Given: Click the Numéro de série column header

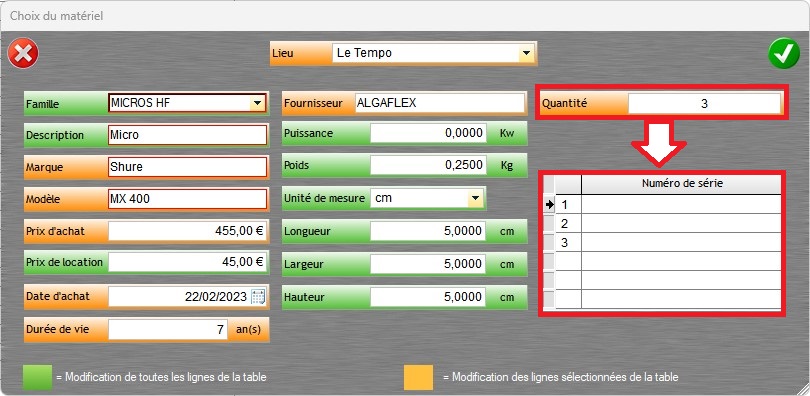Looking at the screenshot, I should [681, 183].
